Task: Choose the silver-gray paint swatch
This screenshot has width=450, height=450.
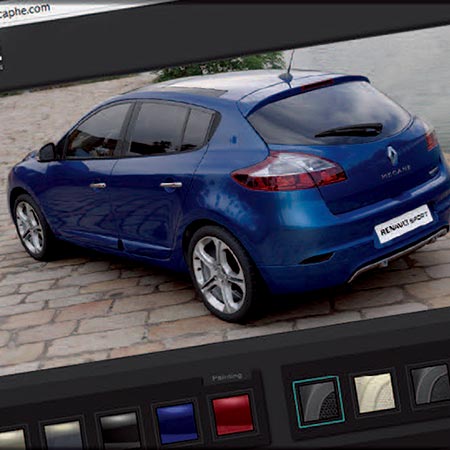Action: click(63, 436)
